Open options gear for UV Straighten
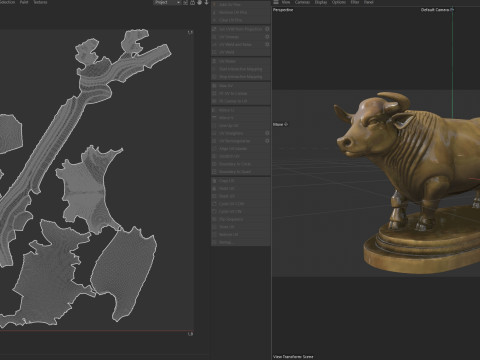 tap(267, 133)
